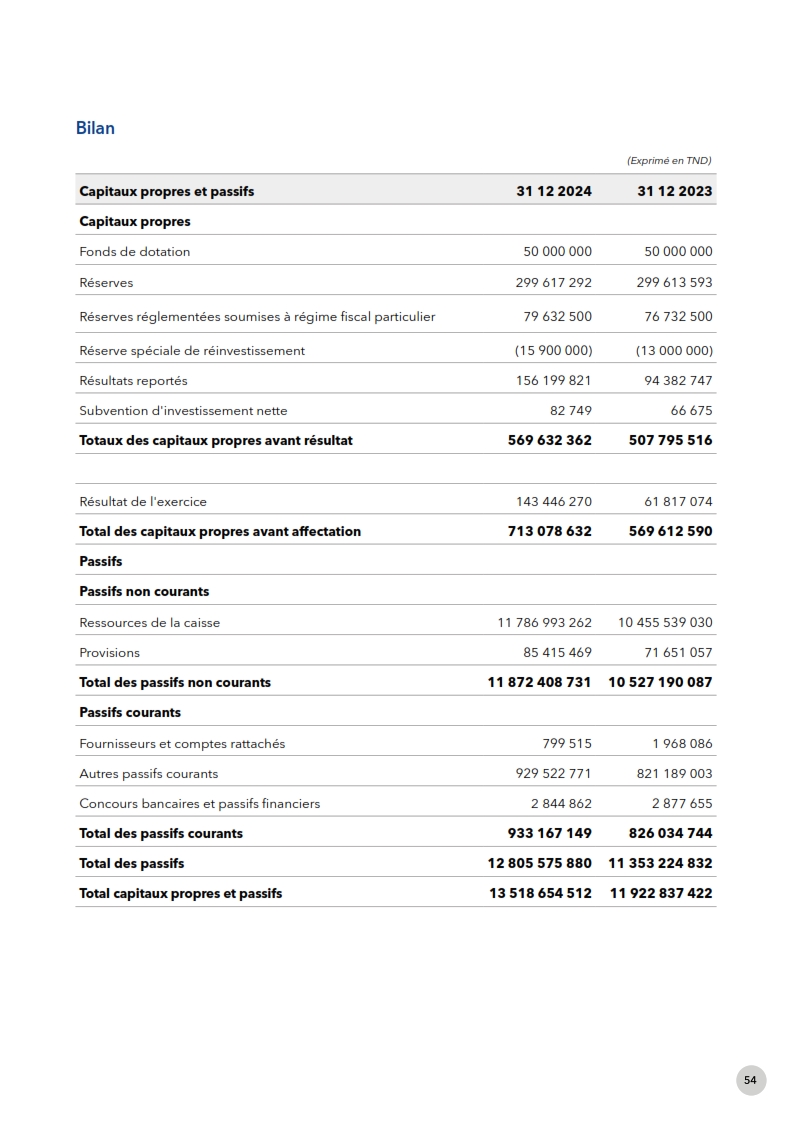
Task: Click the page number 54 badge
Action: pos(750,1080)
